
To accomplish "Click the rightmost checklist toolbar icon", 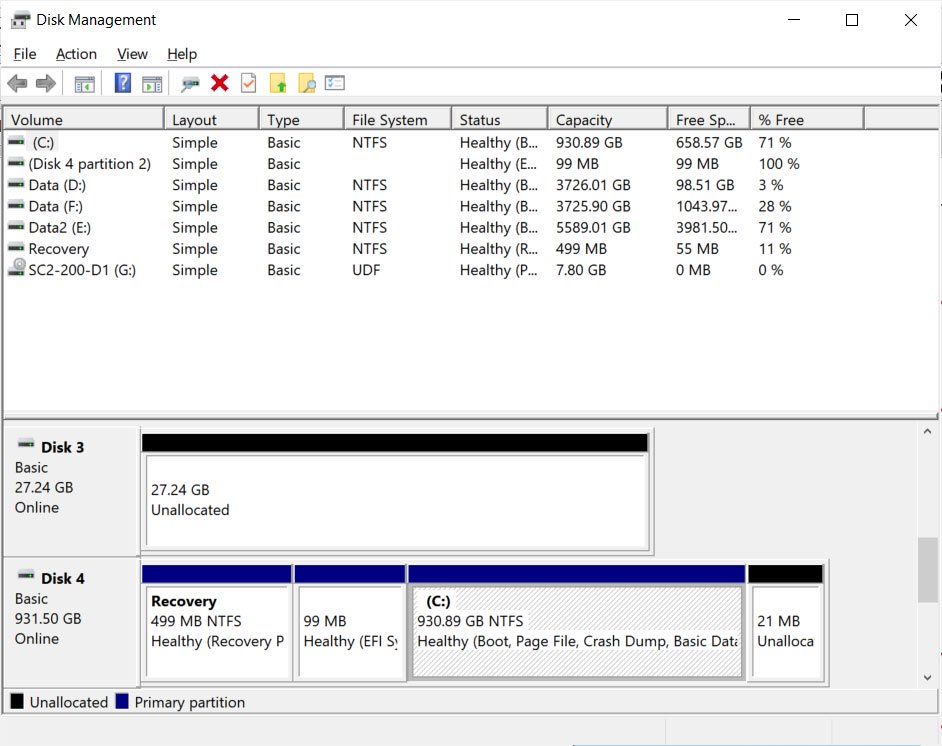I will click(333, 82).
